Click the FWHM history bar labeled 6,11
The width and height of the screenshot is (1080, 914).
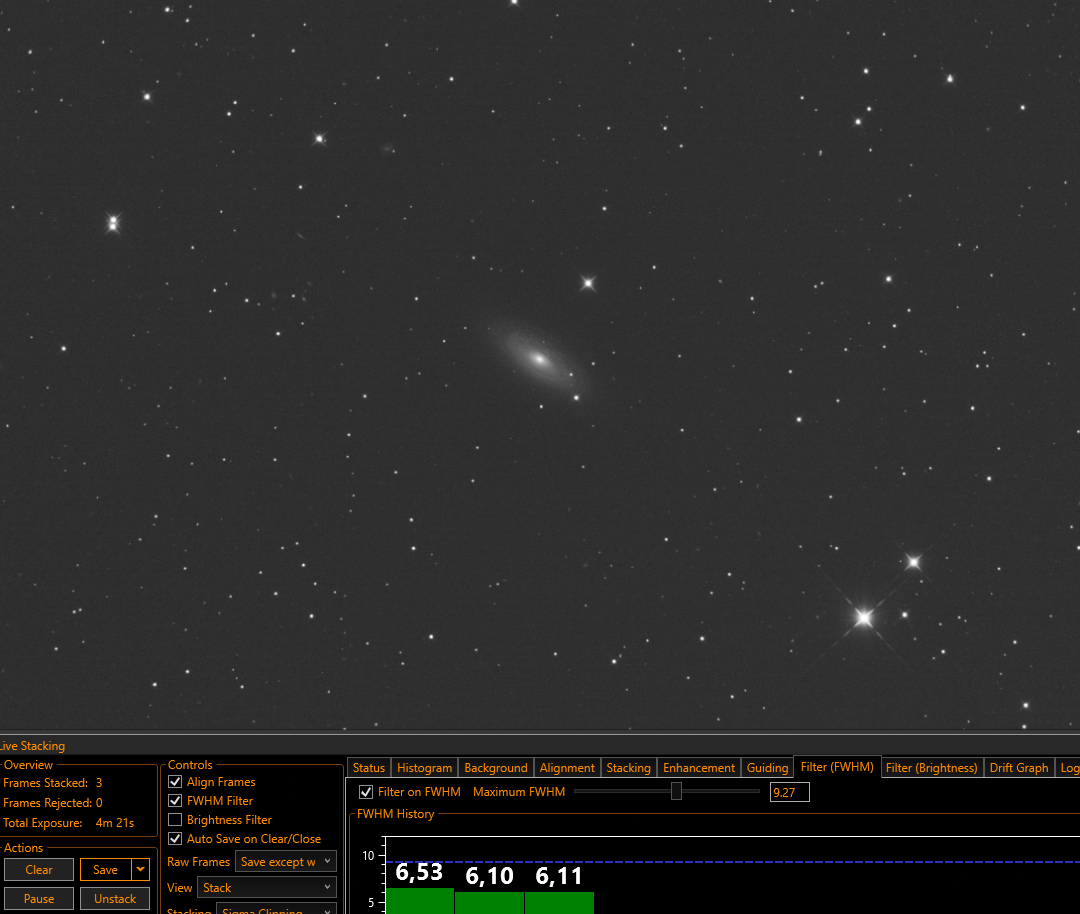(x=559, y=903)
